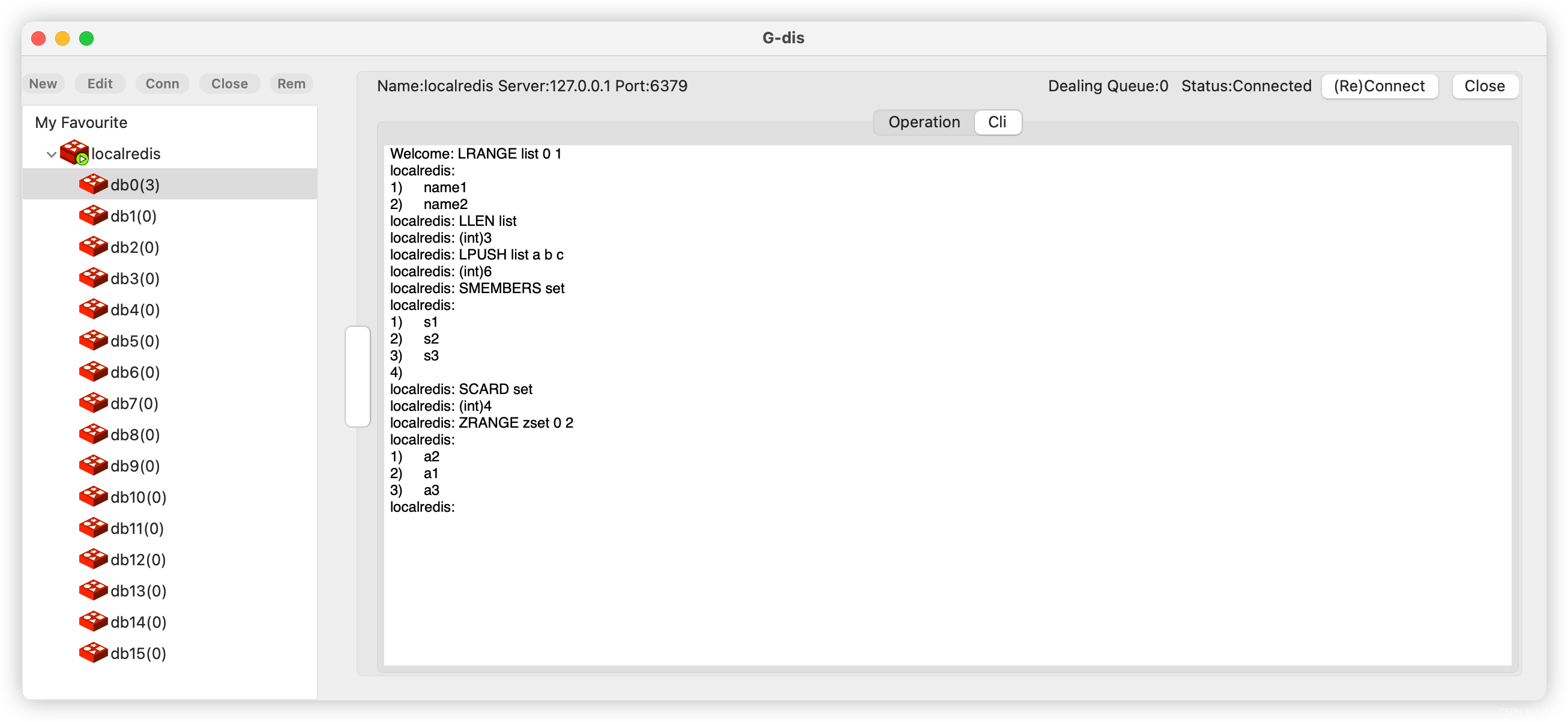Click the db4 database icon

(93, 309)
